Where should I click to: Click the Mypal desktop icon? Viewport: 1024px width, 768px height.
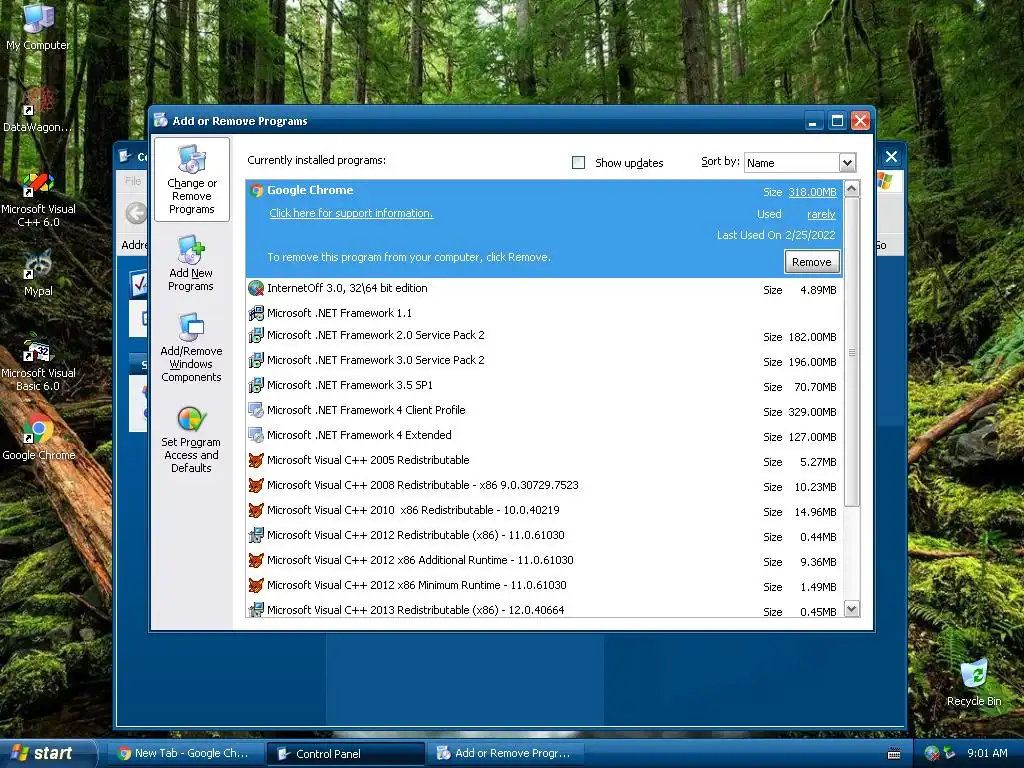pos(38,273)
